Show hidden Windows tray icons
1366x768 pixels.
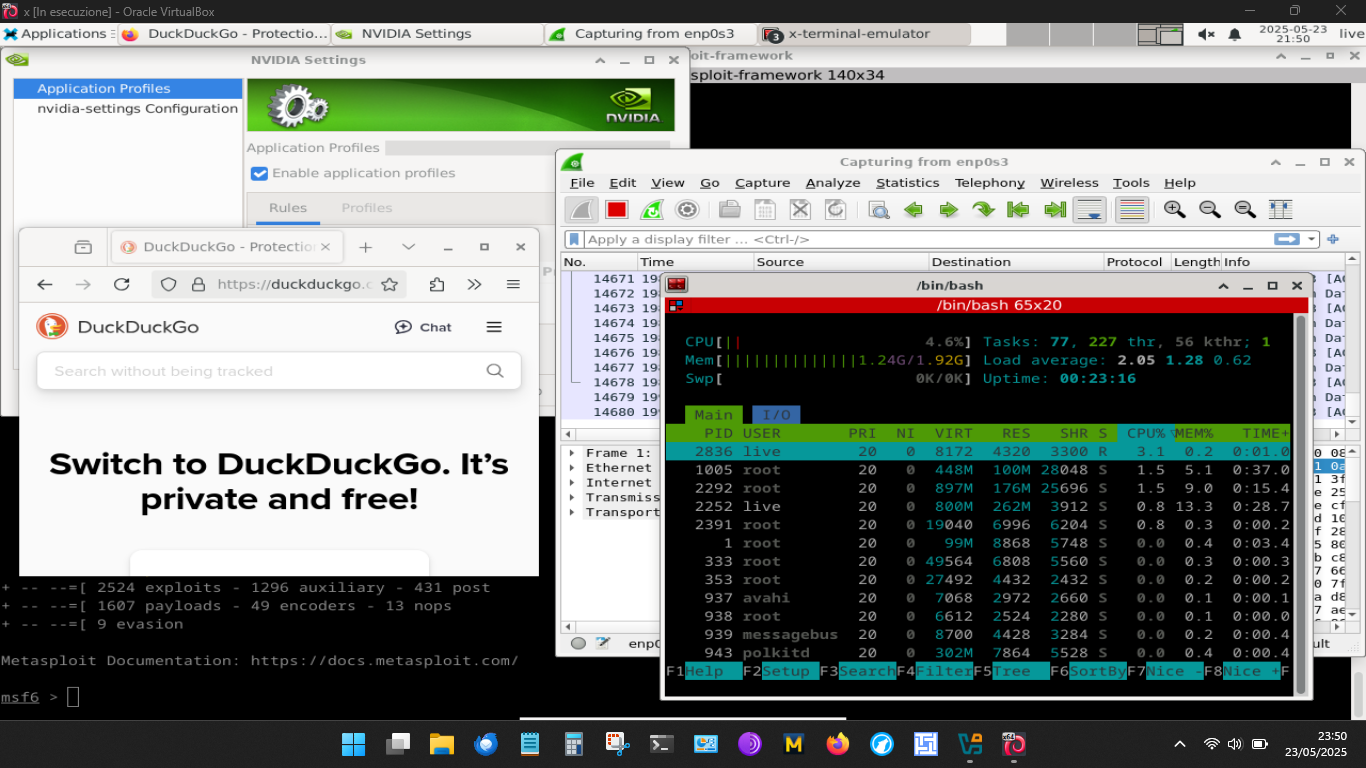(1180, 744)
